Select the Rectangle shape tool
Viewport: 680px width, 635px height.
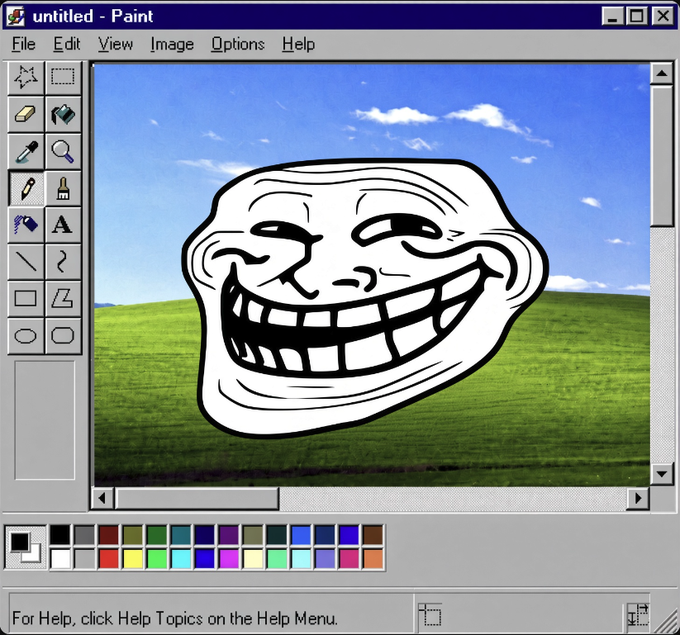[x=26, y=298]
